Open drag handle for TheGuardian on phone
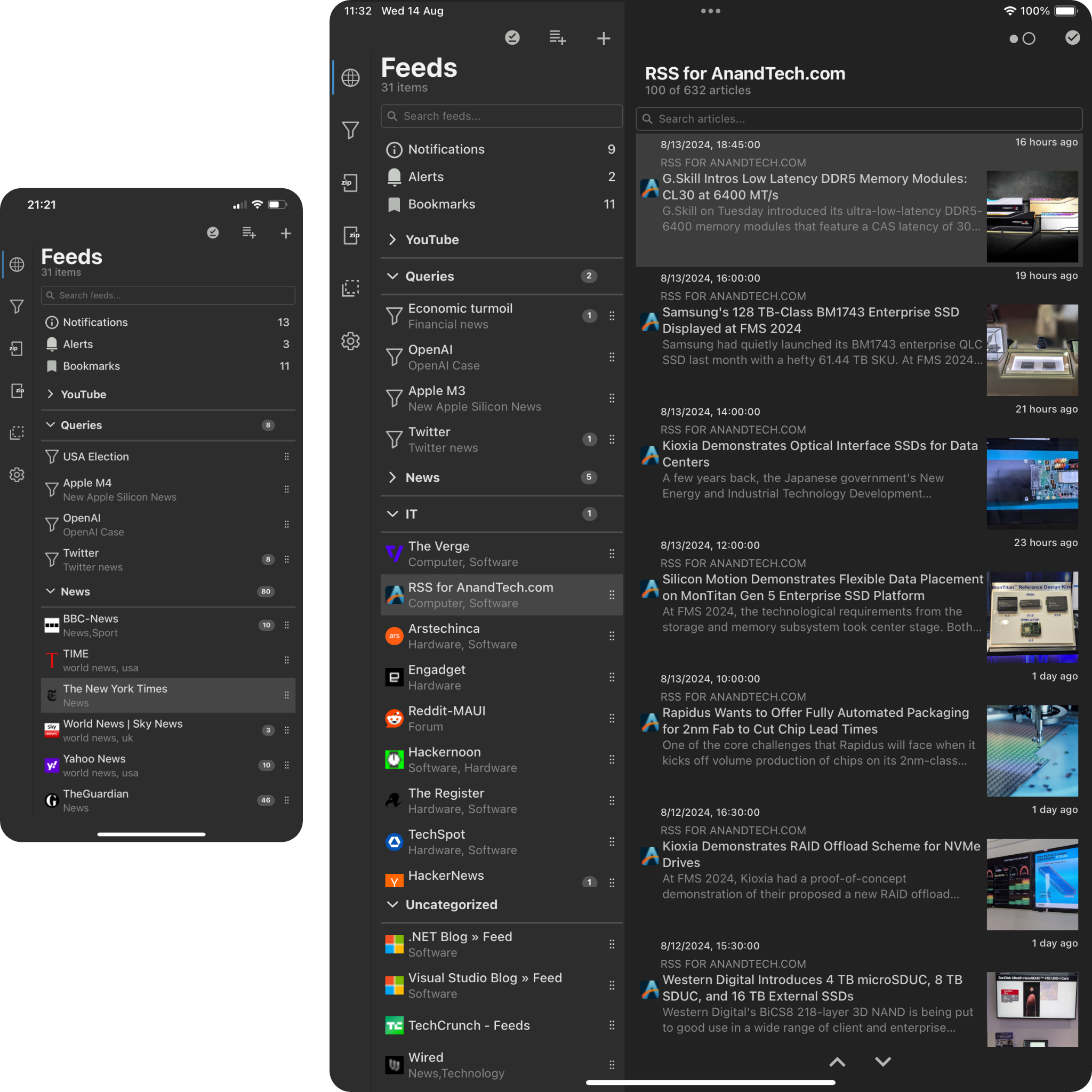This screenshot has height=1092, width=1092. (x=286, y=800)
